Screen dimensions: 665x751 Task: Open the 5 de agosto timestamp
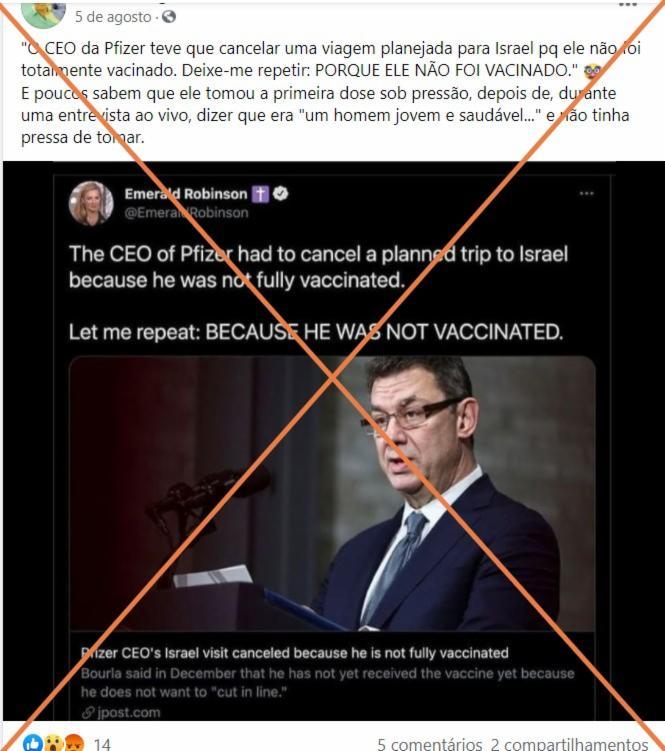pyautogui.click(x=113, y=17)
